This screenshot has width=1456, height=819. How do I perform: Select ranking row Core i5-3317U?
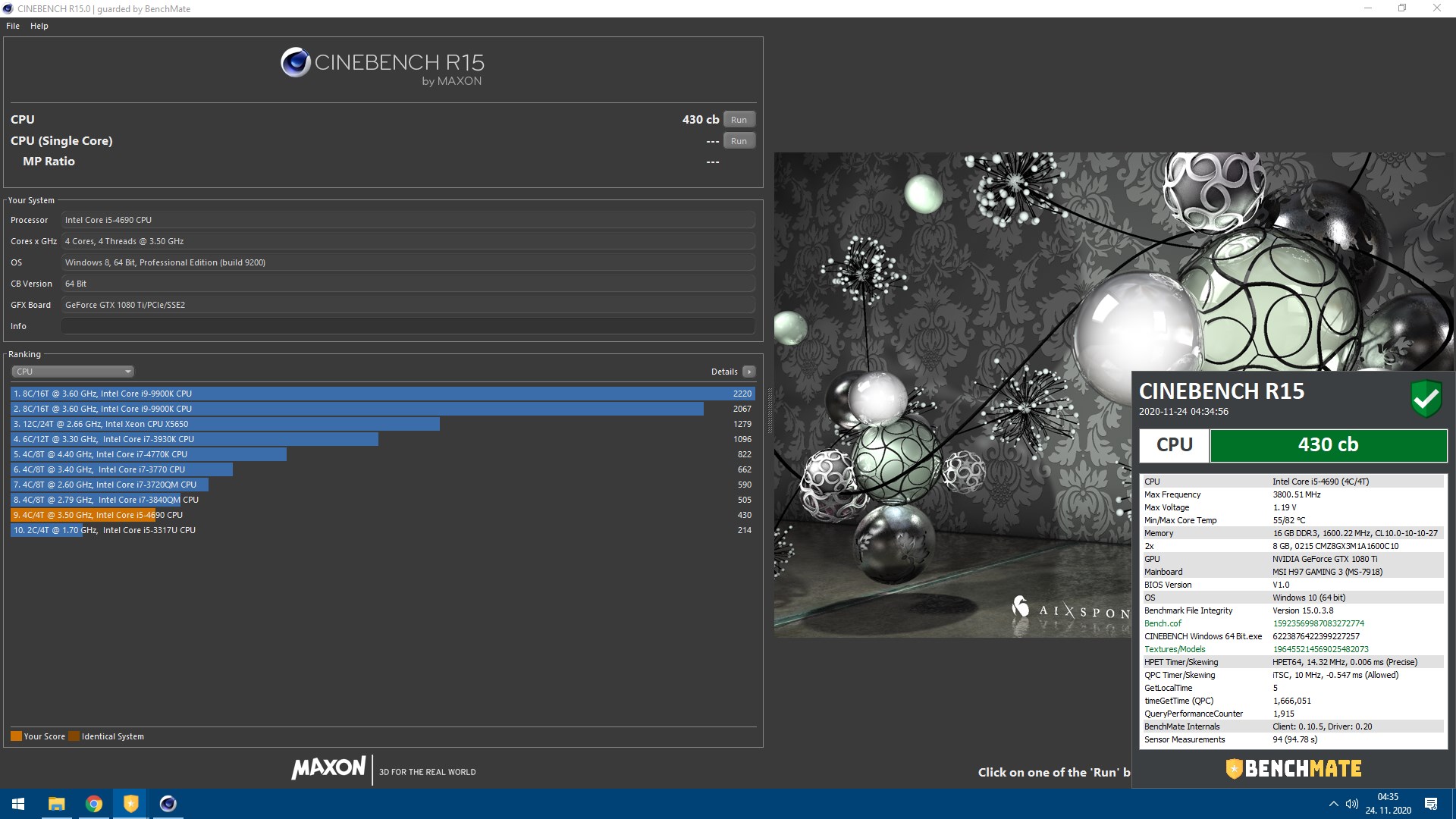click(x=382, y=530)
